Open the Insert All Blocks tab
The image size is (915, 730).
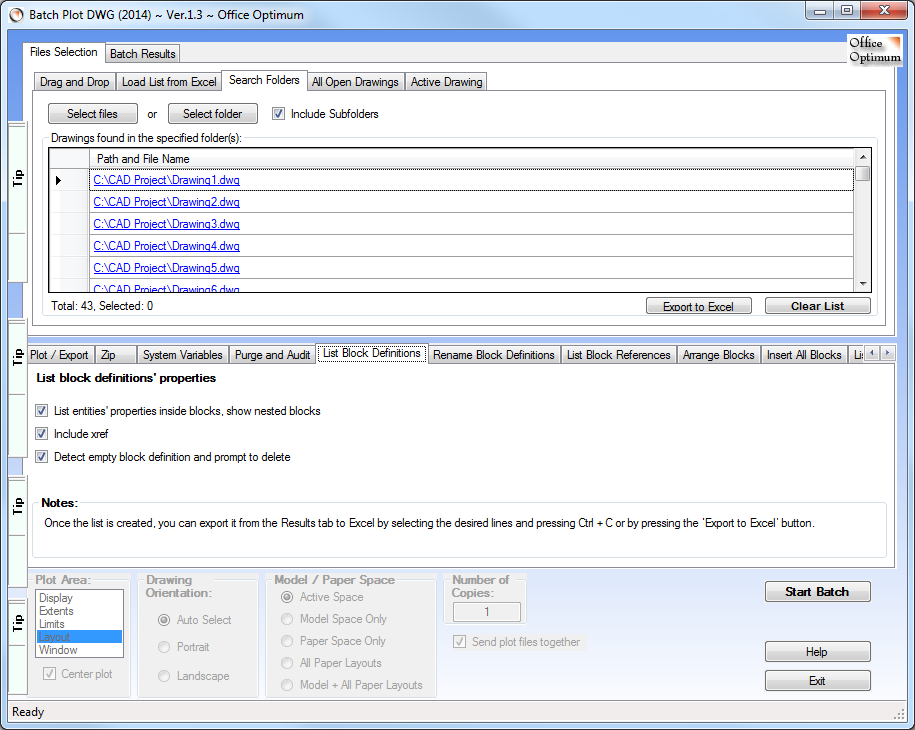804,355
